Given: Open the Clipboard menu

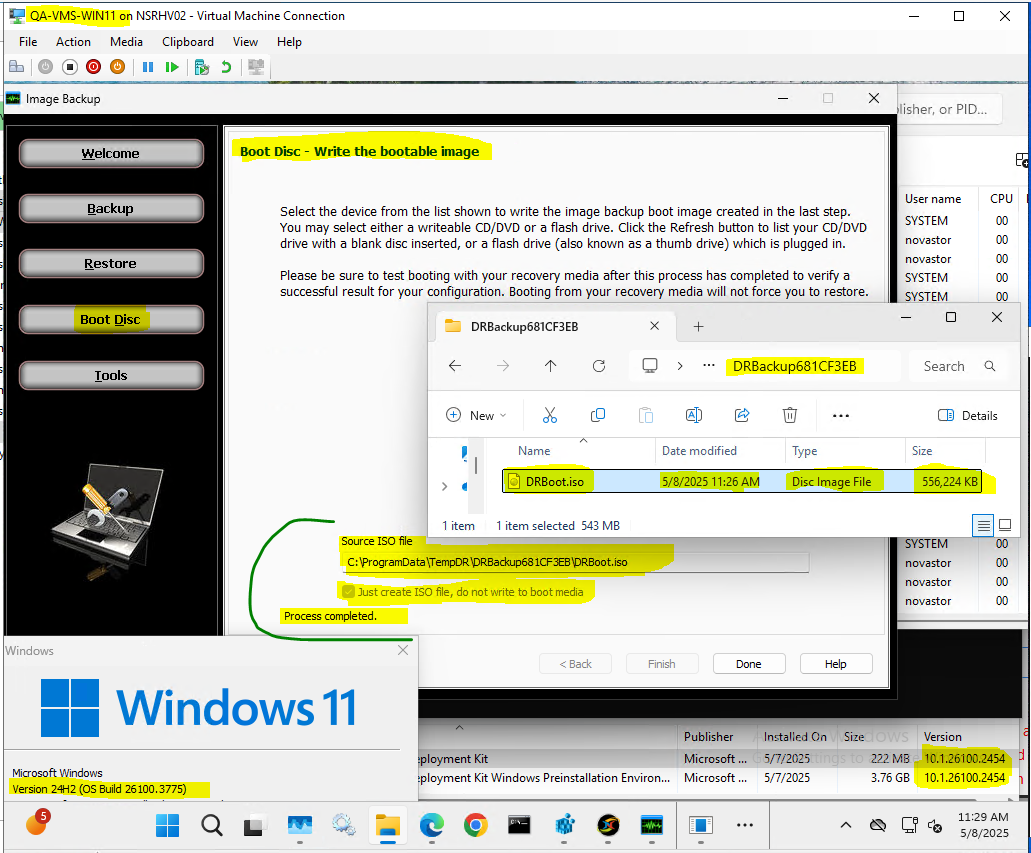Looking at the screenshot, I should (188, 42).
